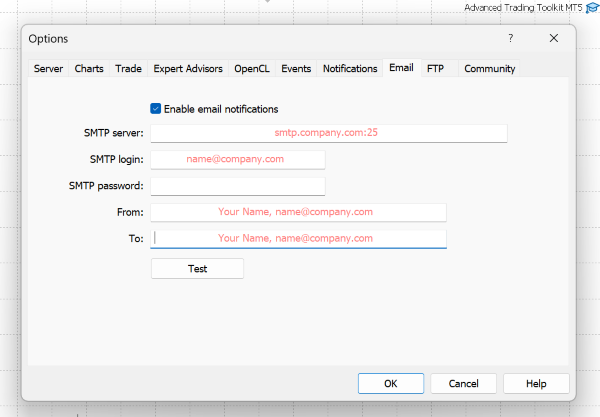The image size is (600, 417).
Task: Click the SMTP server input field
Action: (328, 133)
